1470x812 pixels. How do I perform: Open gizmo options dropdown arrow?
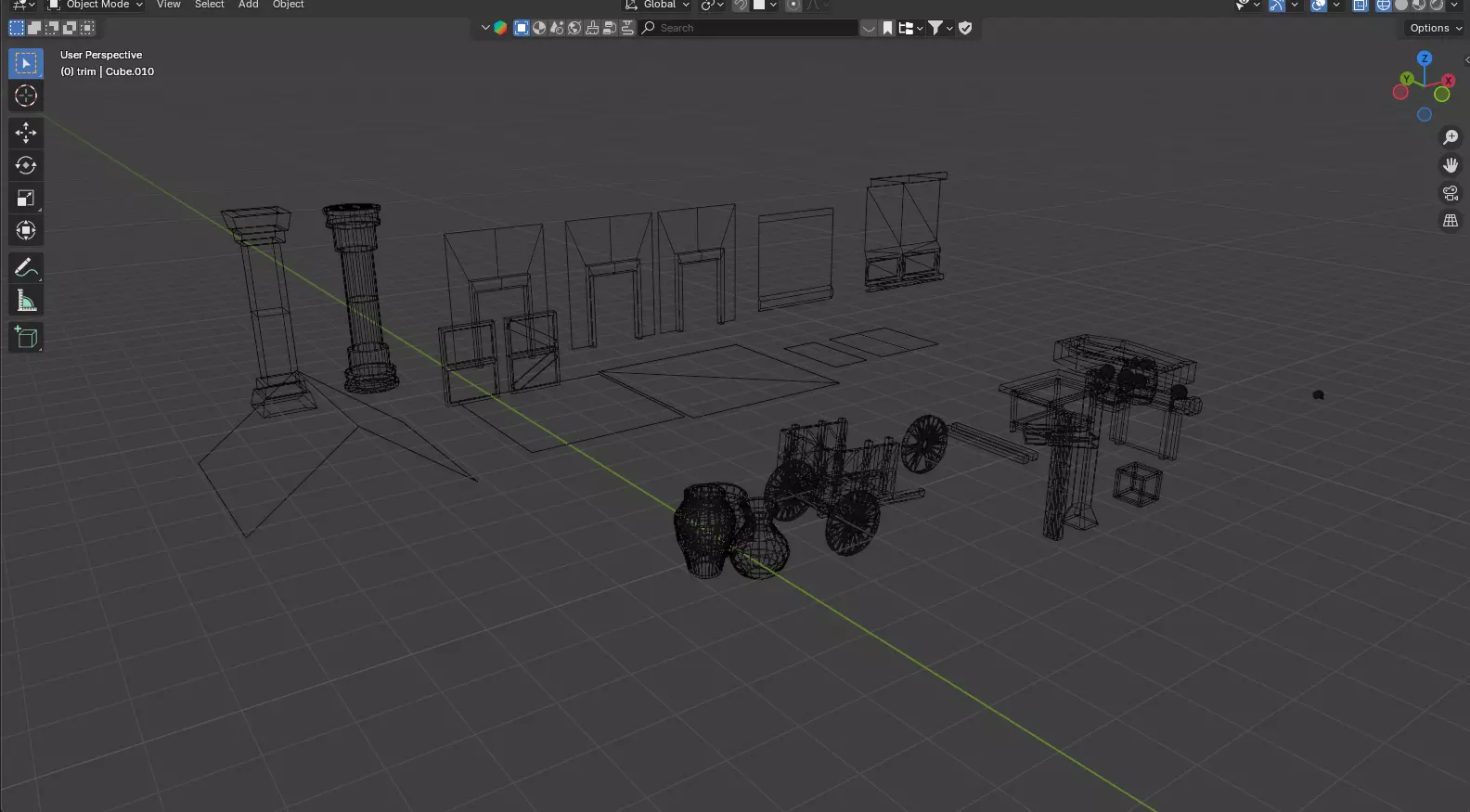pos(1295,5)
